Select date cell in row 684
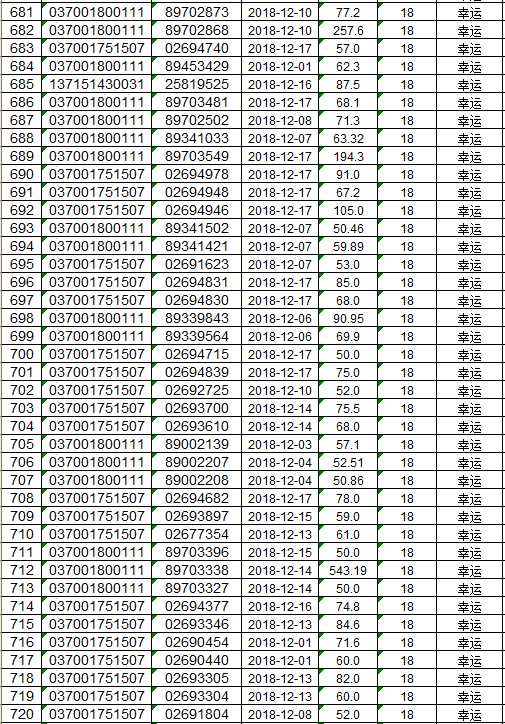This screenshot has width=505, height=724. [280, 66]
